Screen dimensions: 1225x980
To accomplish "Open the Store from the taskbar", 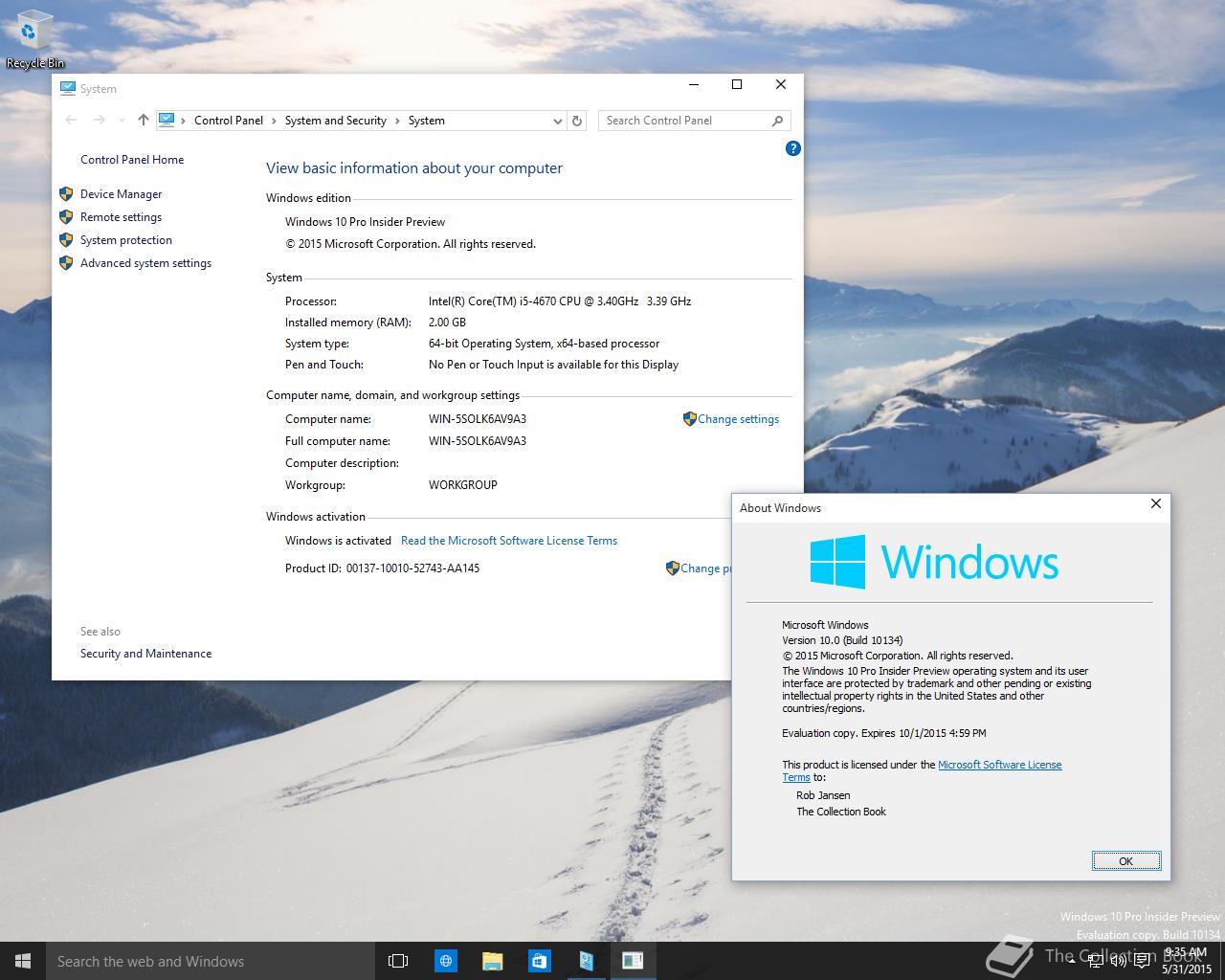I will (x=540, y=961).
